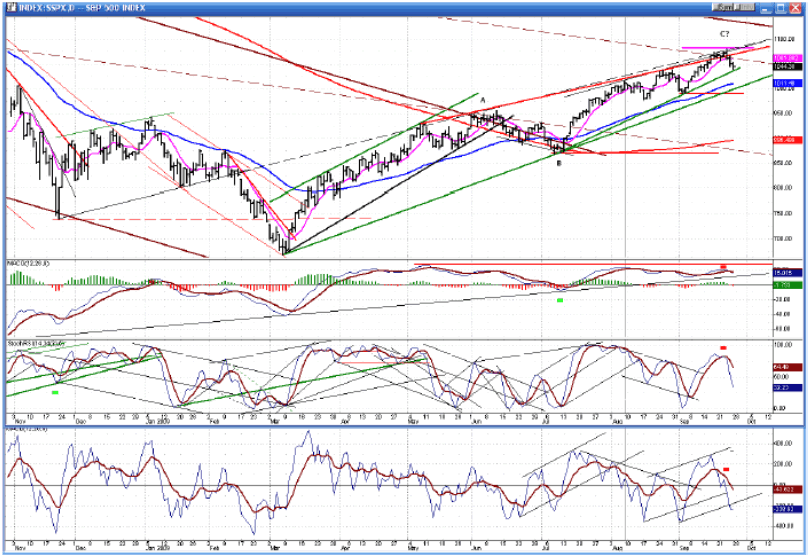Click the blue value tag in bottom oscillator panel
Image resolution: width=808 pixels, height=555 pixels.
(x=787, y=509)
